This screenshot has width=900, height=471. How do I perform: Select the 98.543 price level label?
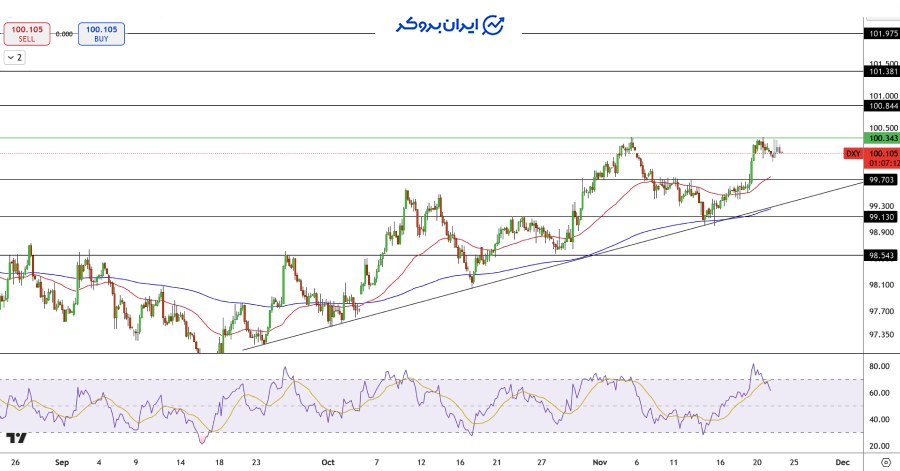point(882,255)
